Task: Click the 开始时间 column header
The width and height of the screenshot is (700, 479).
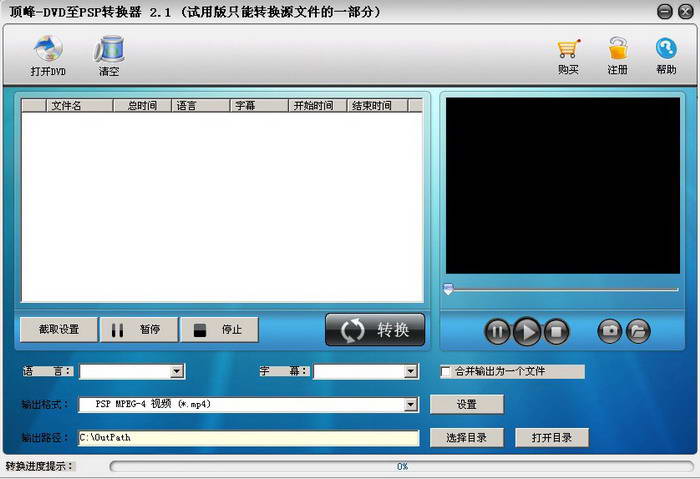Action: click(x=317, y=105)
